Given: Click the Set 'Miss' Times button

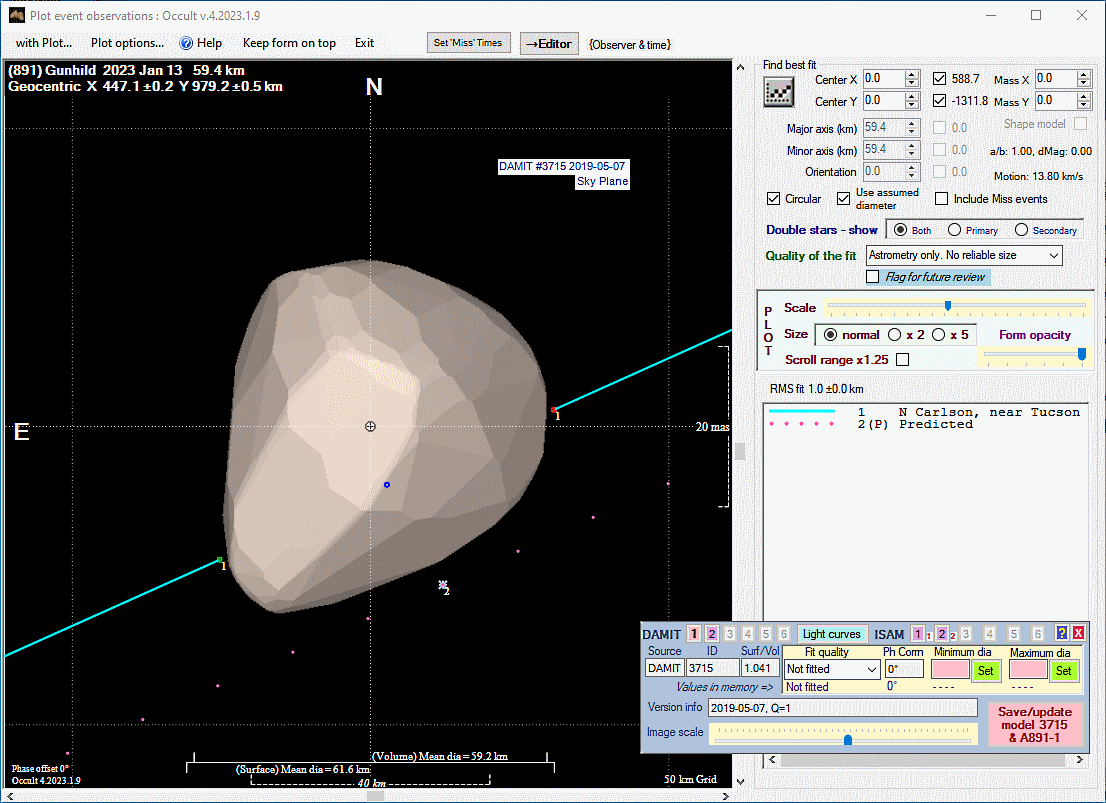Looking at the screenshot, I should coord(469,43).
